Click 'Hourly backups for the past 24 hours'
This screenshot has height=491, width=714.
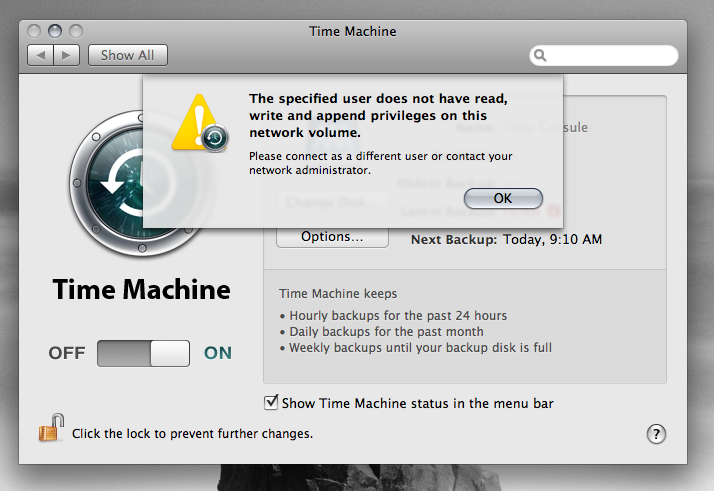pyautogui.click(x=398, y=316)
